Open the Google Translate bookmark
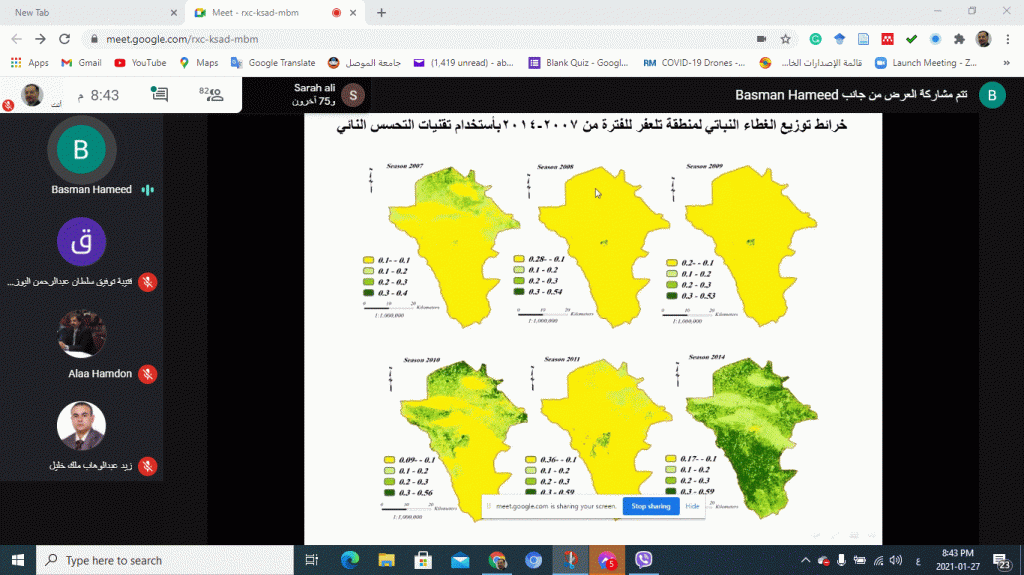1024x575 pixels. click(273, 62)
